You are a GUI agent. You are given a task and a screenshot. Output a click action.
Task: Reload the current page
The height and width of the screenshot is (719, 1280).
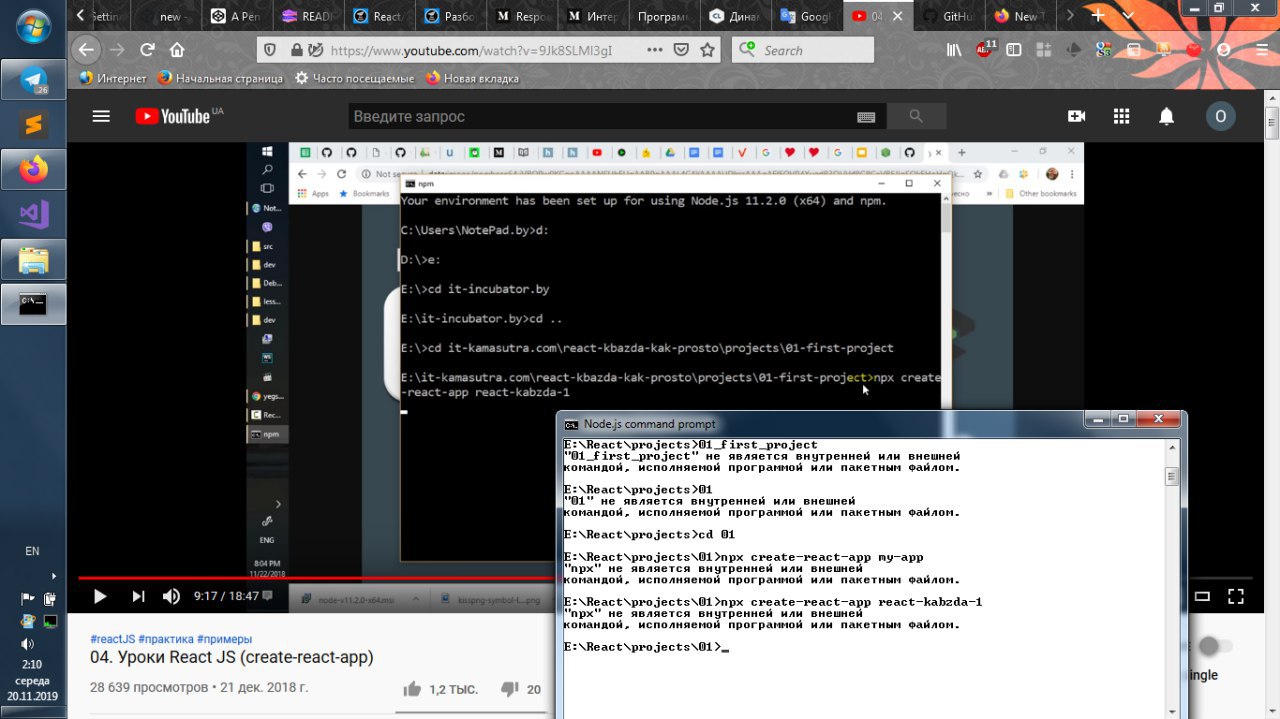(x=147, y=50)
